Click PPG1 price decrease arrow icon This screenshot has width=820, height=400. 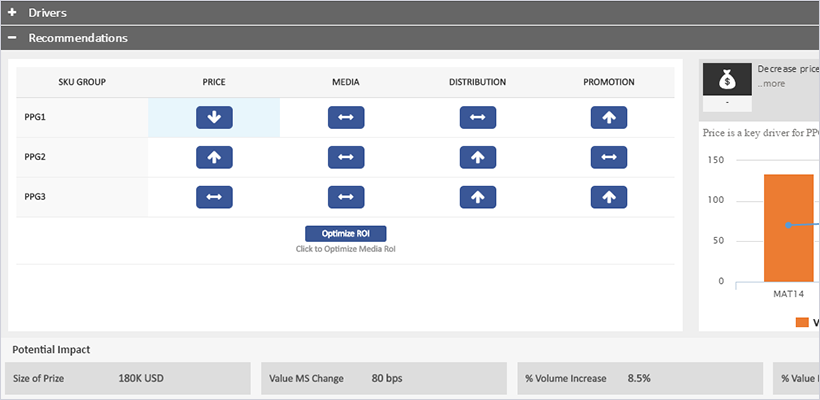coord(214,117)
